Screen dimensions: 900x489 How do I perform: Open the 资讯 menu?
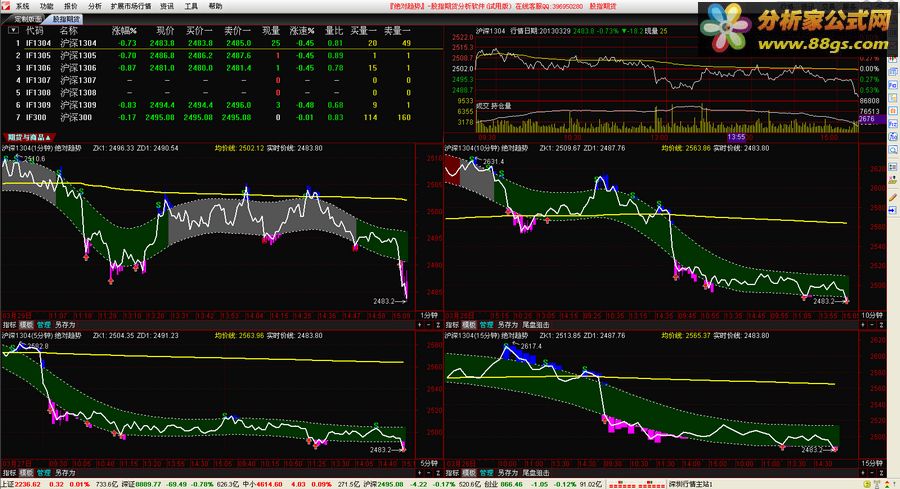pos(167,6)
